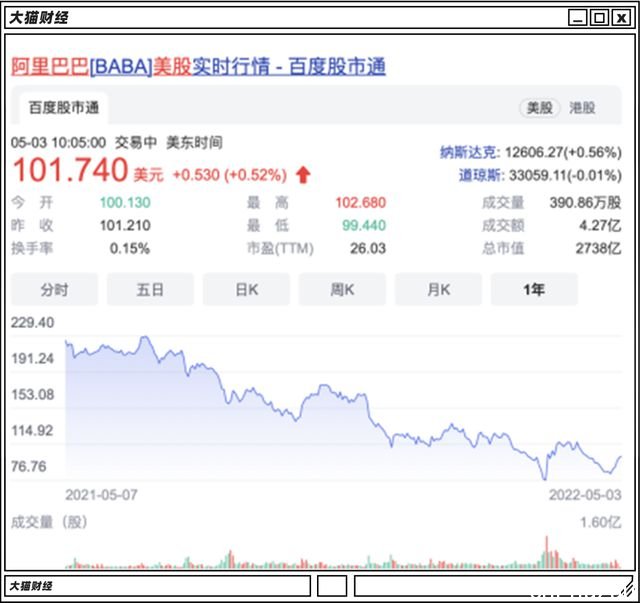Minimize the 大猫财经 window
Image resolution: width=640 pixels, height=603 pixels.
578,18
